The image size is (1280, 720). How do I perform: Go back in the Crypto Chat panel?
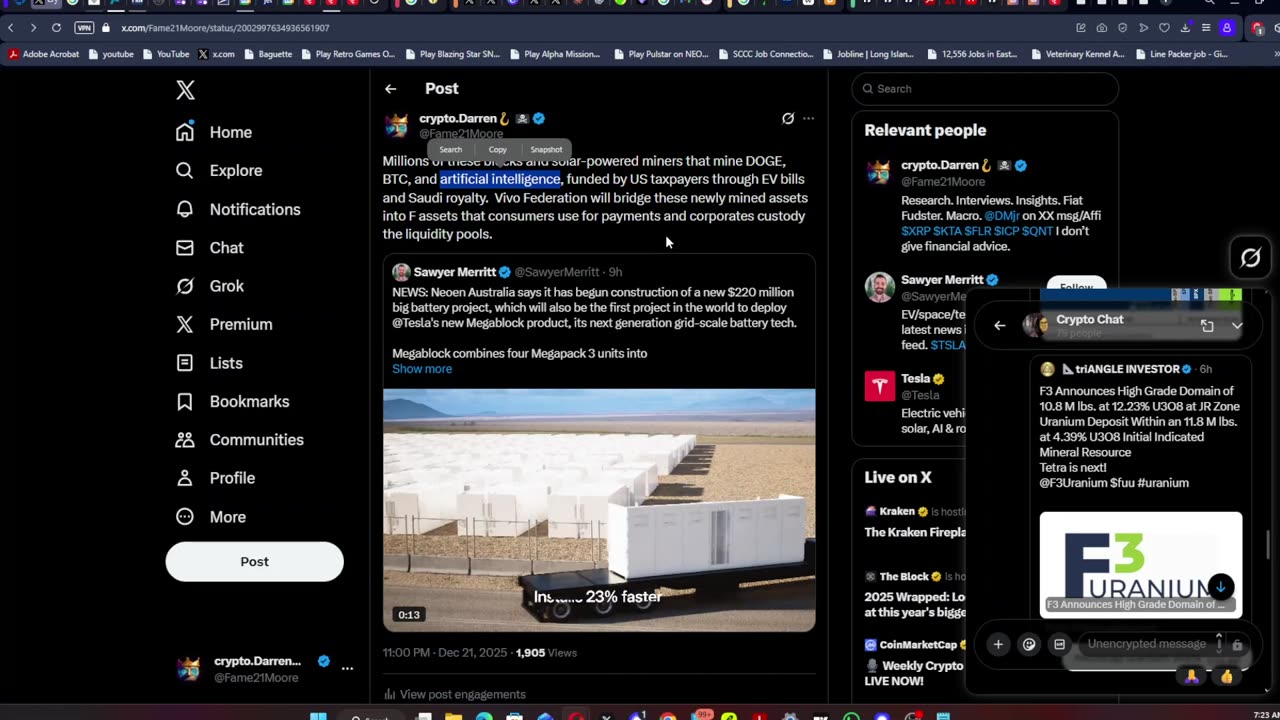click(999, 325)
